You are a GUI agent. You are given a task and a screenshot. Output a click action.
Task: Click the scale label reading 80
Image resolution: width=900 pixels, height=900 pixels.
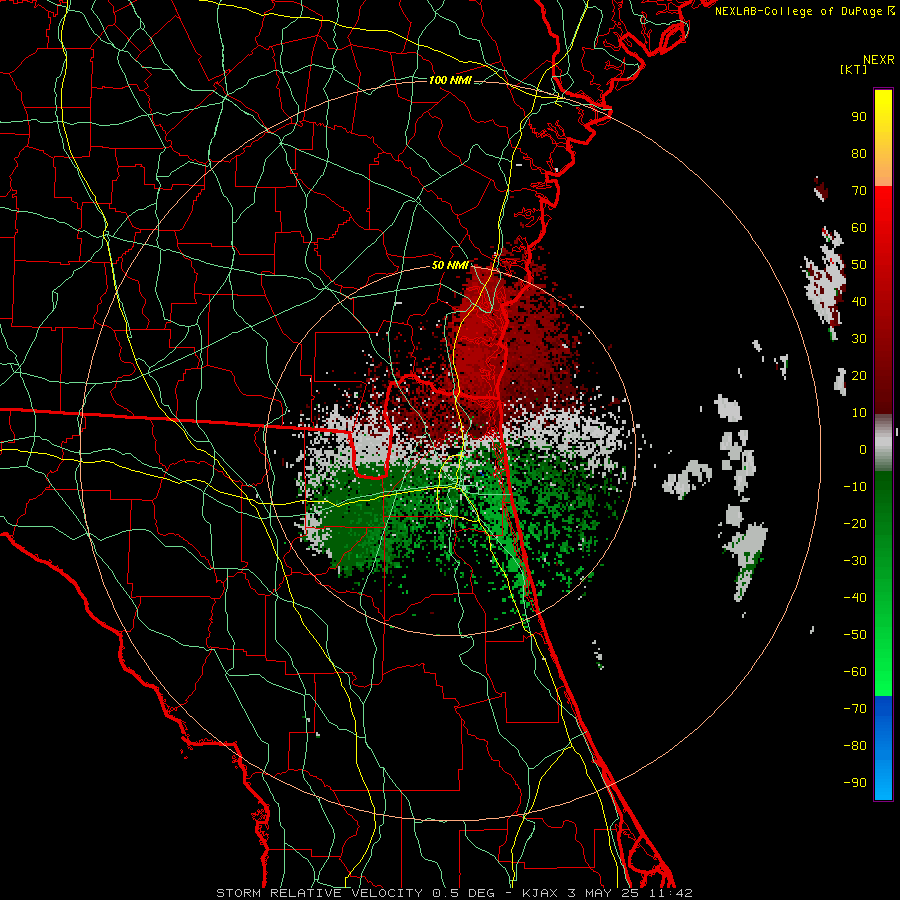[x=859, y=154]
